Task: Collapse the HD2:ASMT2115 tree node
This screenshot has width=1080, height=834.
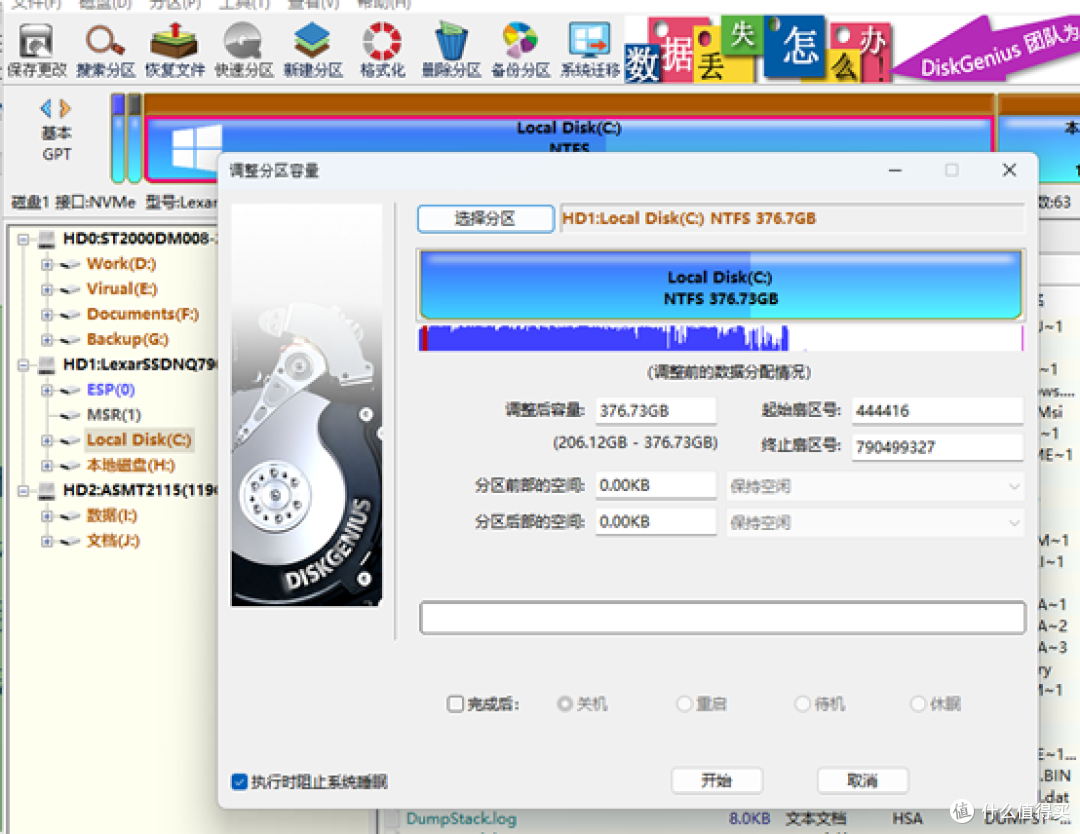Action: click(x=23, y=491)
